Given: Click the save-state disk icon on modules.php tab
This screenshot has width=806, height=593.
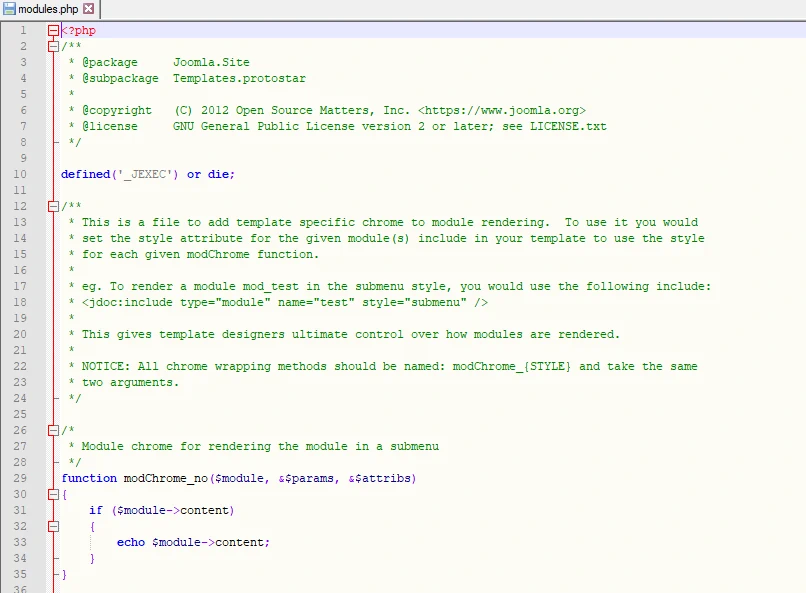Looking at the screenshot, I should click(x=9, y=9).
